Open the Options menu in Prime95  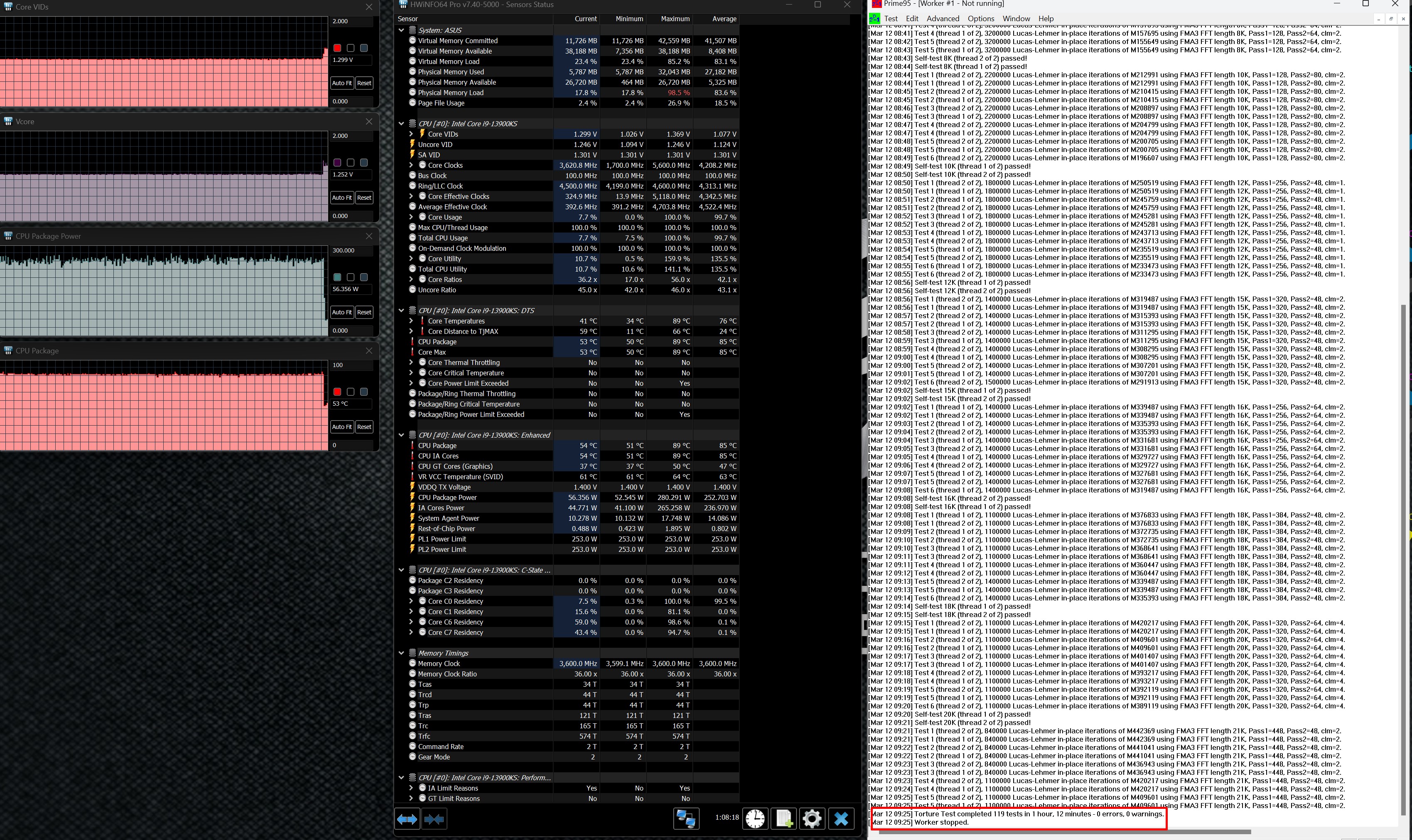pos(980,19)
